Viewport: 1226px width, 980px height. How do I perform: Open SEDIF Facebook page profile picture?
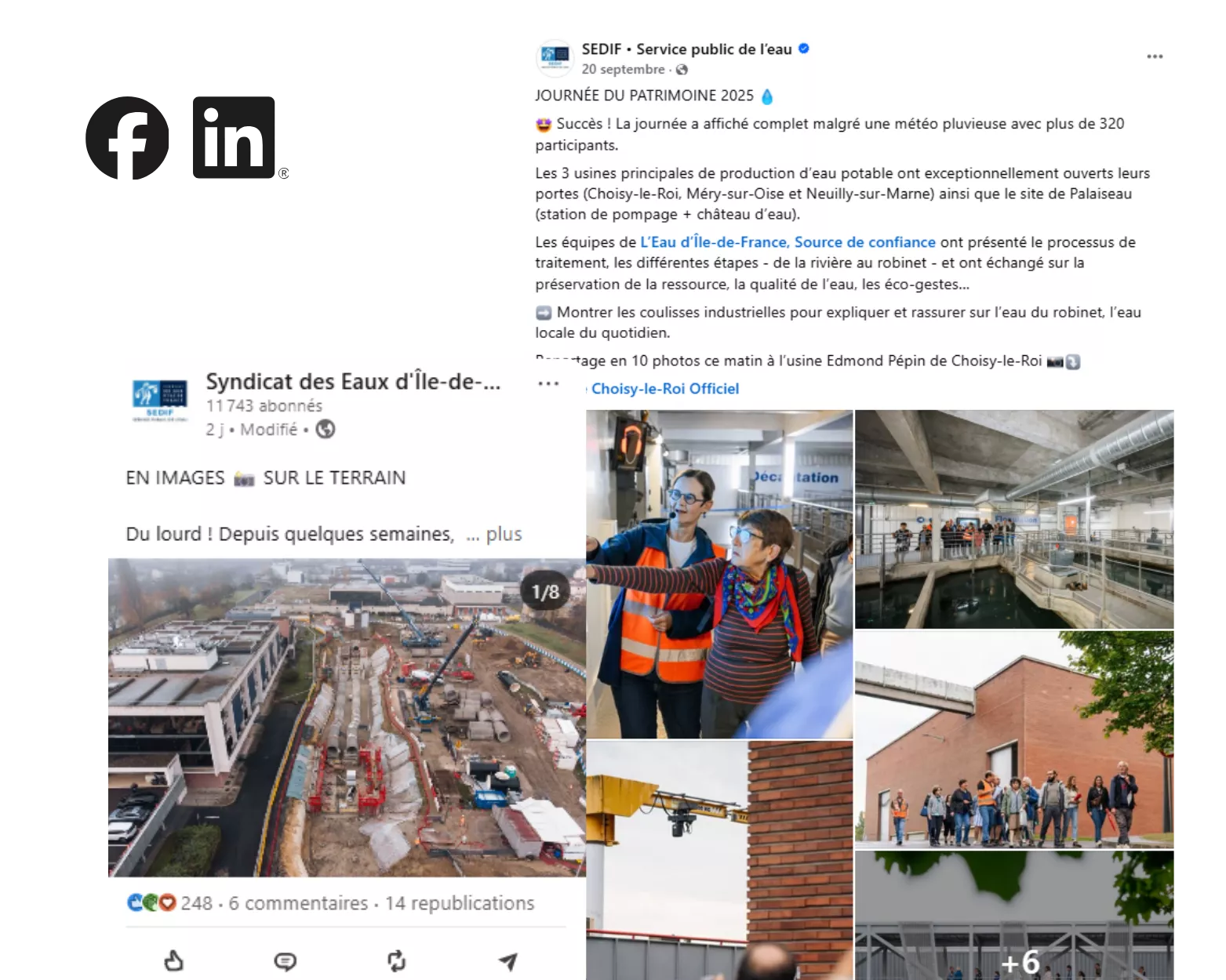tap(555, 58)
